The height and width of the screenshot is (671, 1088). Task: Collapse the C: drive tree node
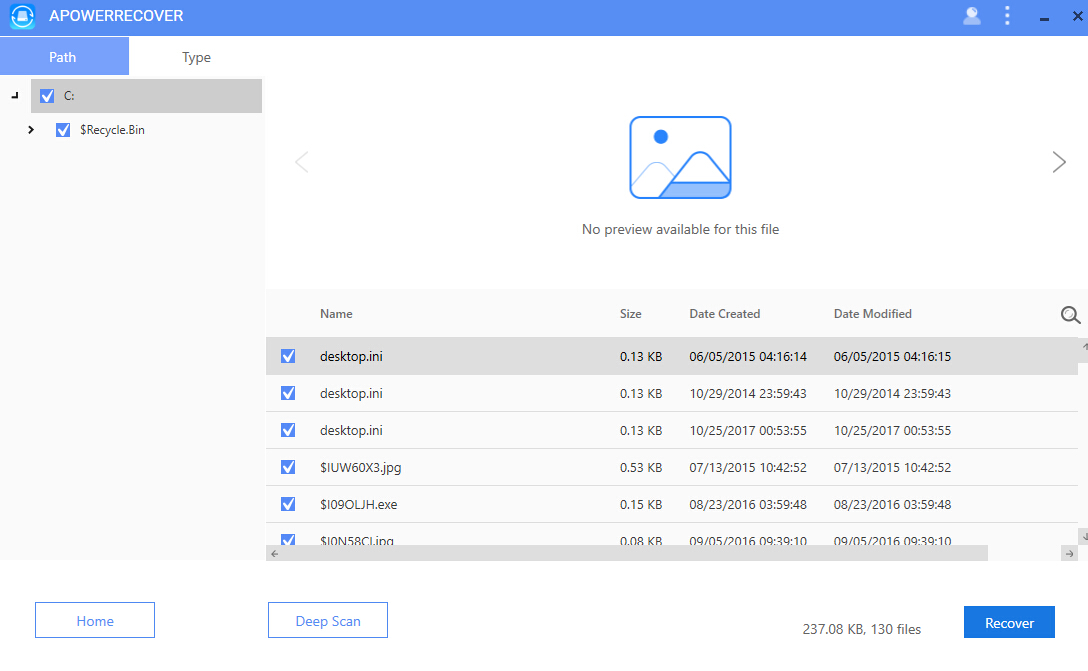pyautogui.click(x=15, y=96)
